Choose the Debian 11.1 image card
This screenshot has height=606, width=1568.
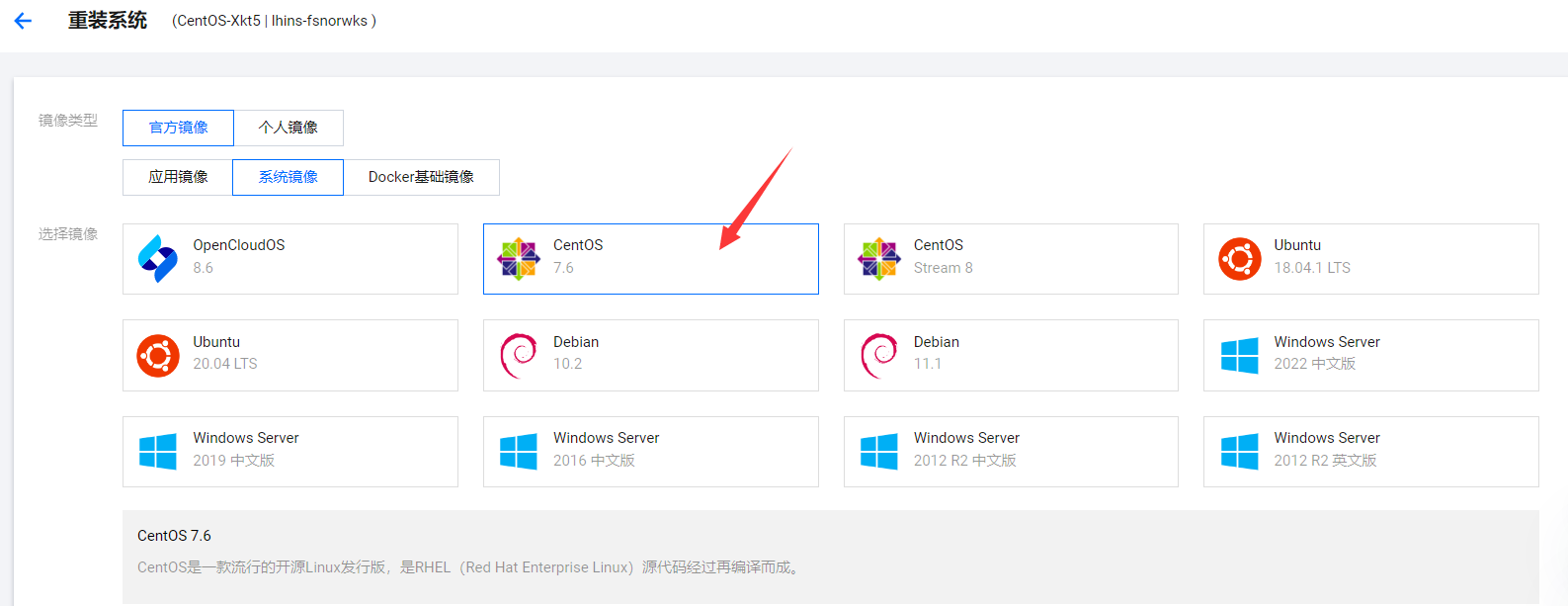[x=1011, y=355]
